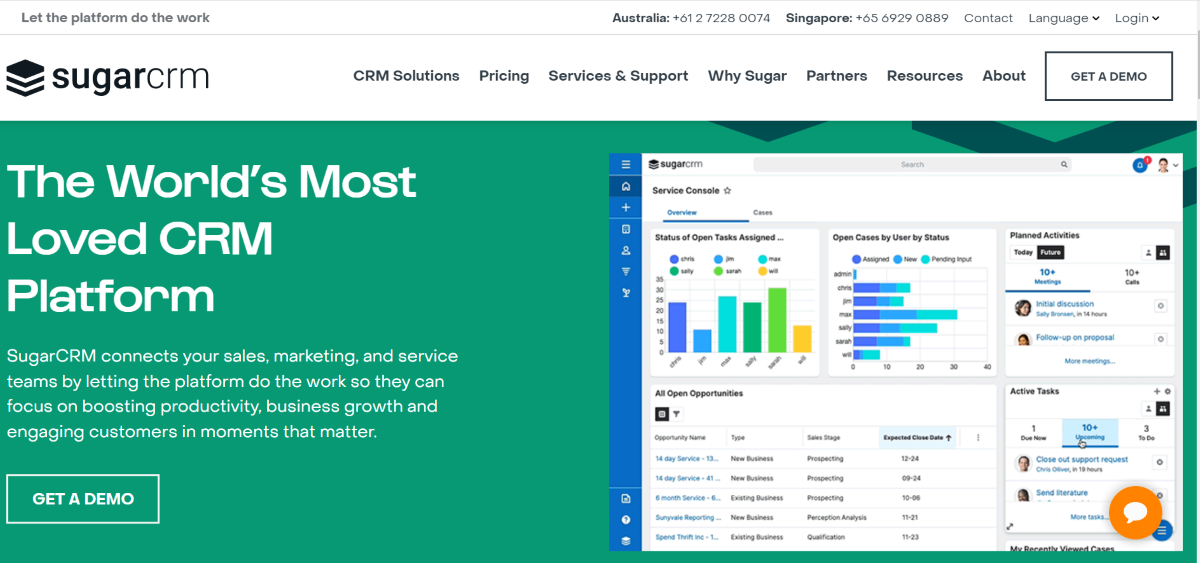The height and width of the screenshot is (563, 1200).
Task: Toggle Future in Planned Activities
Action: tap(1049, 252)
